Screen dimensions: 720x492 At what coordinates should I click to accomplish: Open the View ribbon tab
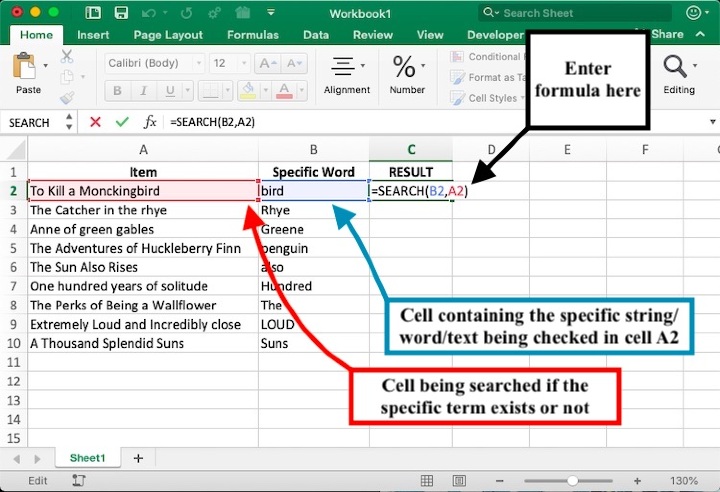coord(430,35)
